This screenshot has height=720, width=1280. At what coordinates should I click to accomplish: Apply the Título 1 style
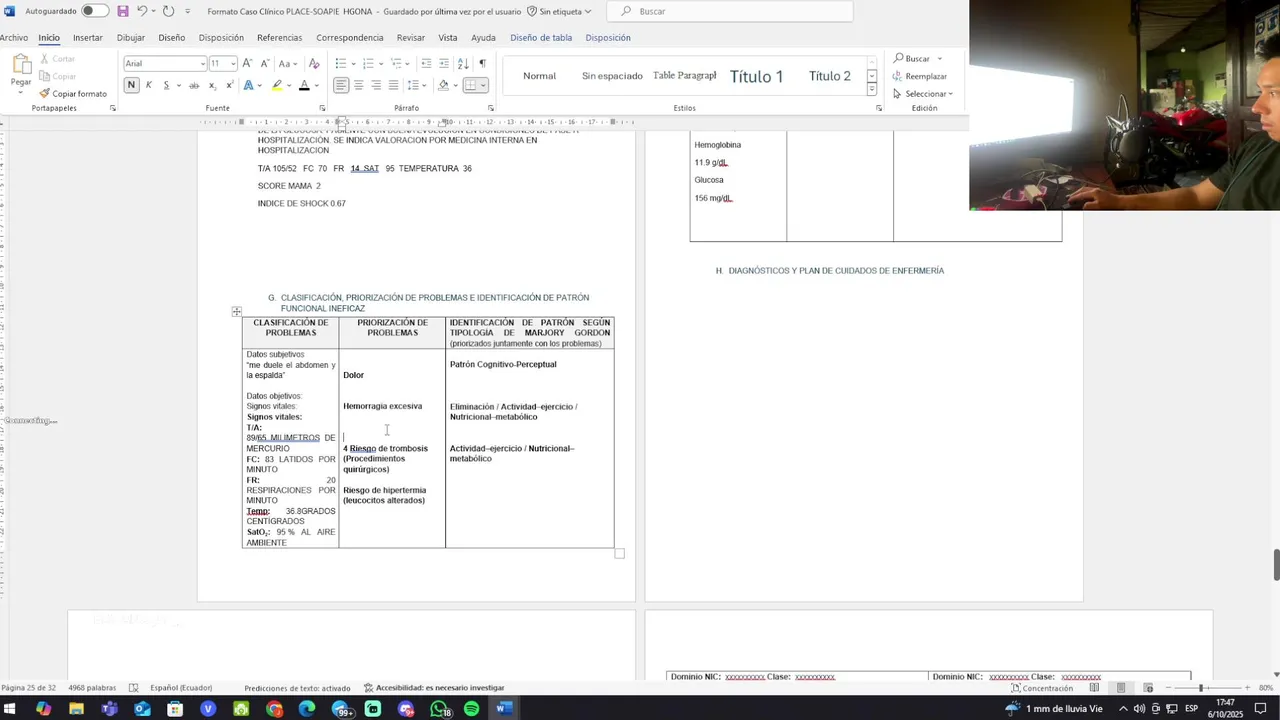pos(756,76)
